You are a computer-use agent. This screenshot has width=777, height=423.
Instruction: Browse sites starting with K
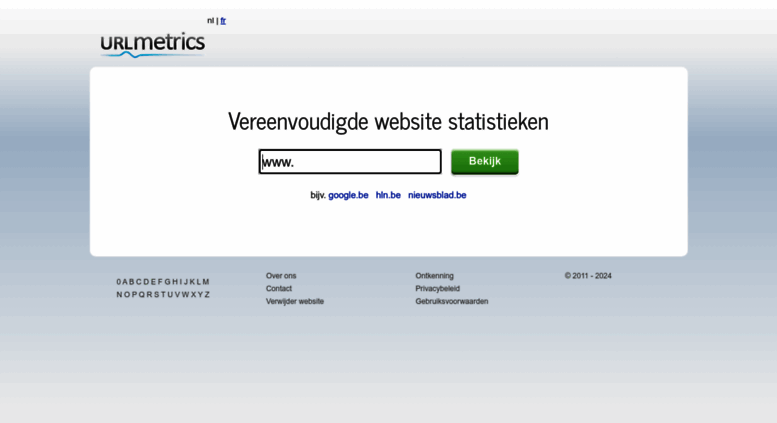point(192,282)
